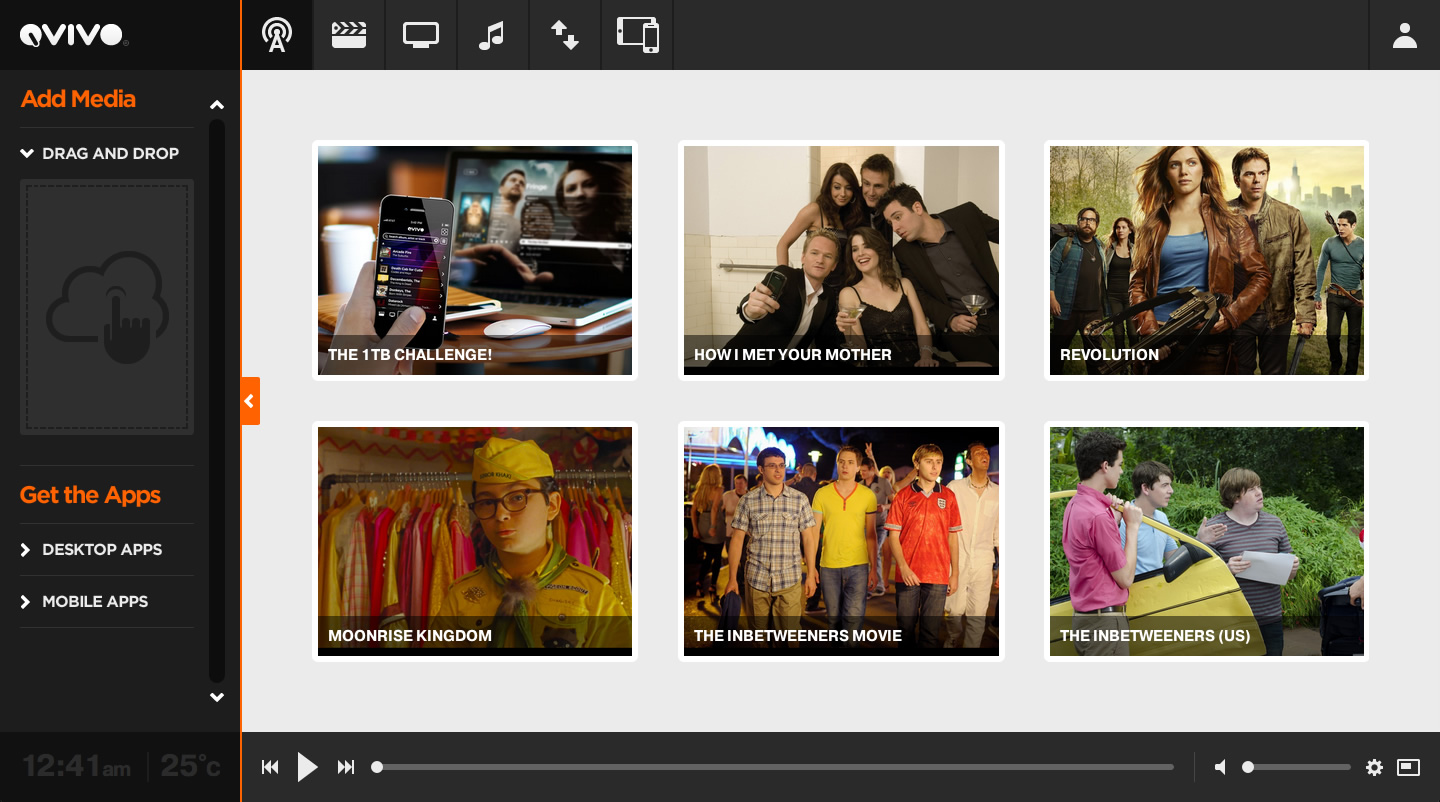
Task: Open the transfers up-down arrows icon
Action: (565, 35)
